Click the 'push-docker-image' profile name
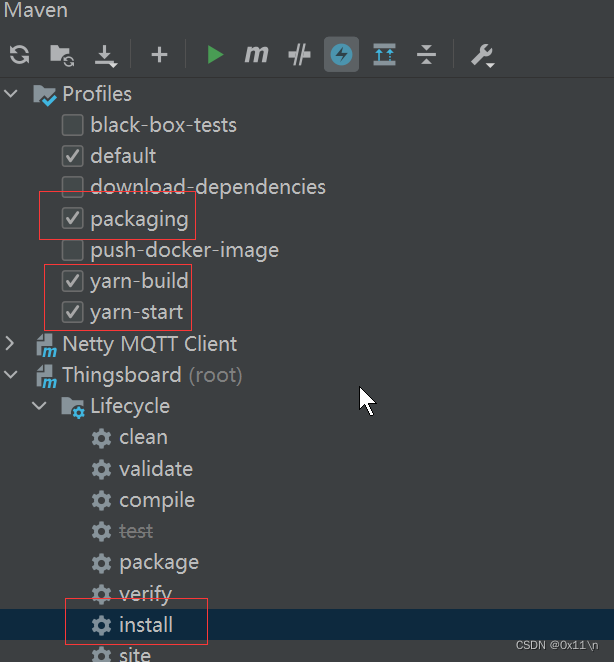Viewport: 614px width, 662px height. tap(185, 250)
